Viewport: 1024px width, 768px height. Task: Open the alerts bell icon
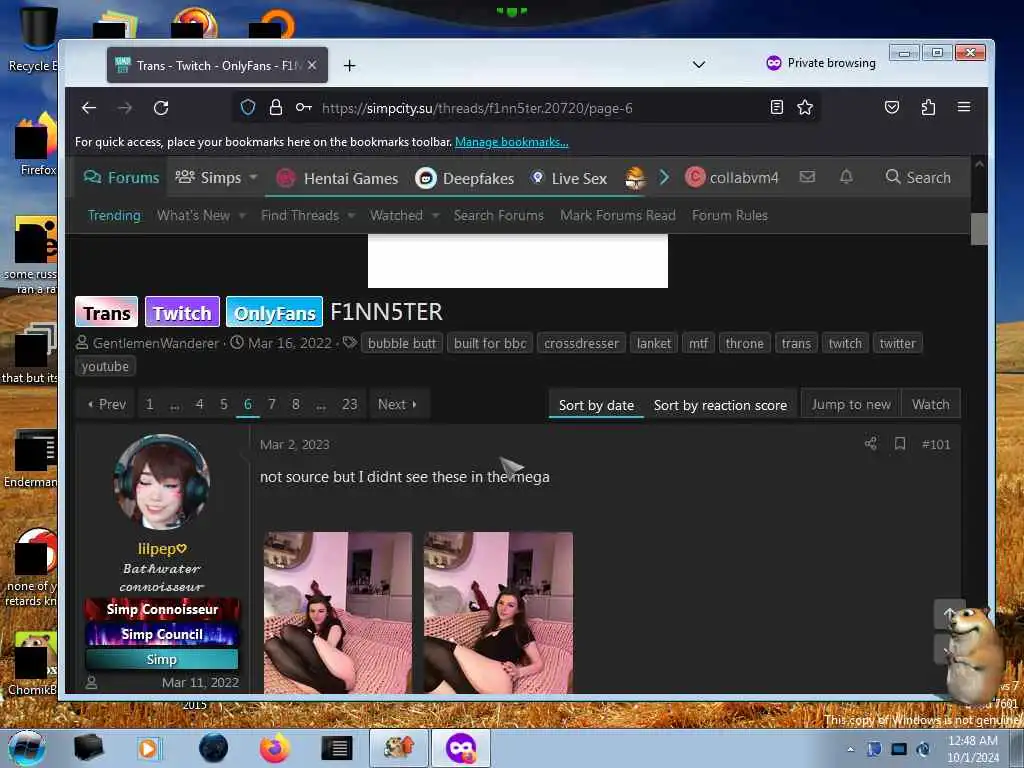click(x=846, y=176)
